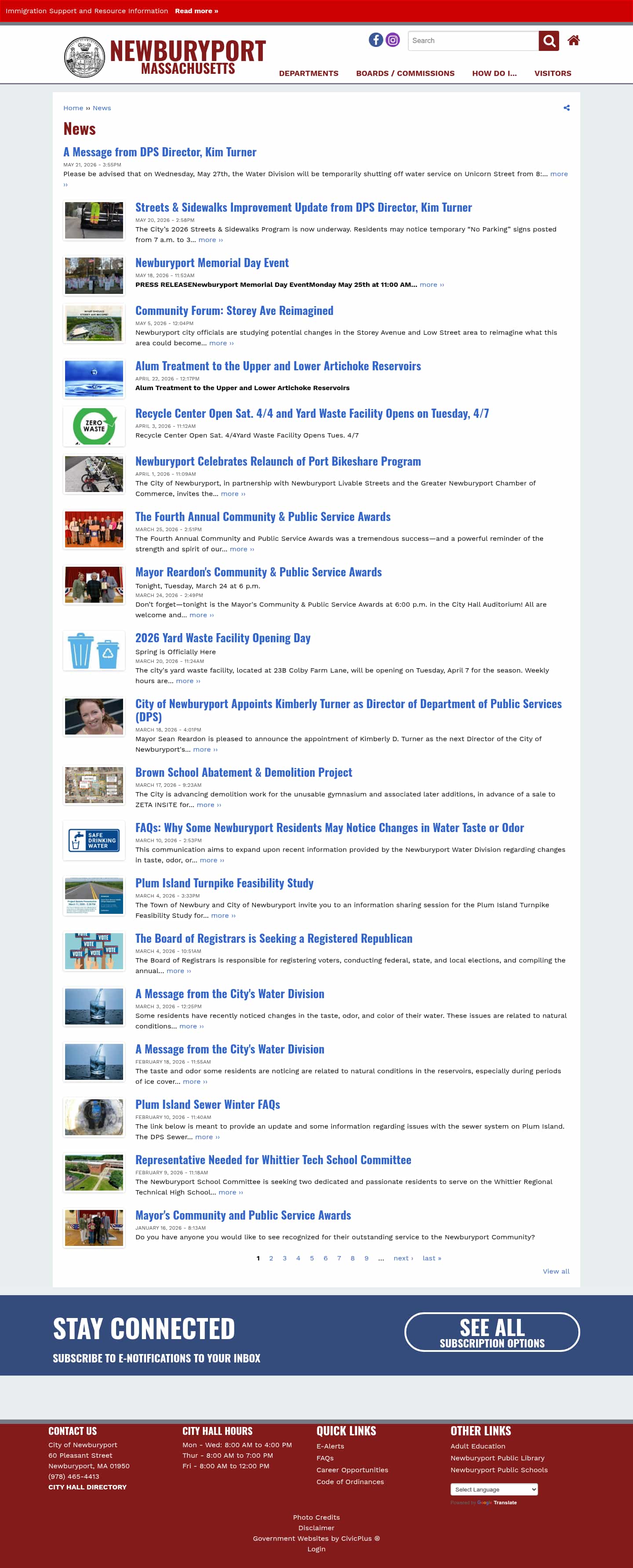The width and height of the screenshot is (633, 1568).
Task: Click the last » pagination link
Action: pyautogui.click(x=432, y=1258)
